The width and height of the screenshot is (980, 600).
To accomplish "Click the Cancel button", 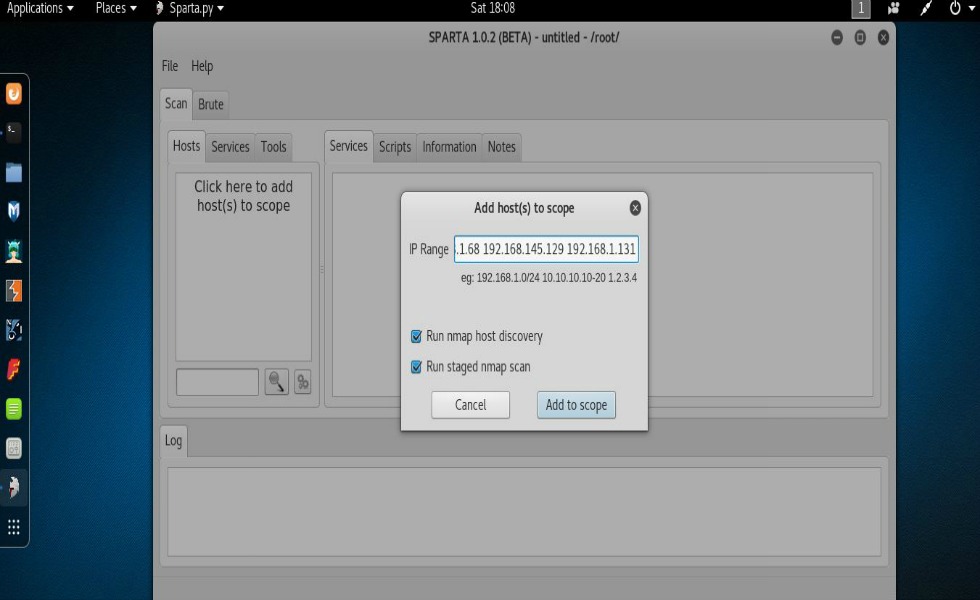I will 470,405.
